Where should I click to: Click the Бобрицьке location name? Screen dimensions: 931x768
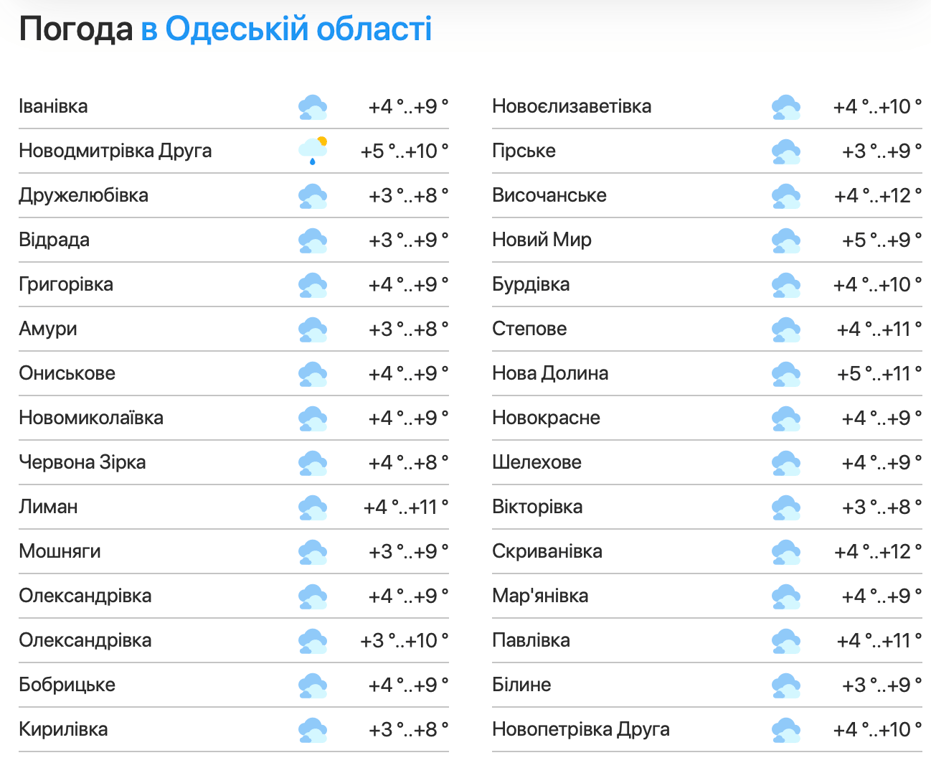67,685
